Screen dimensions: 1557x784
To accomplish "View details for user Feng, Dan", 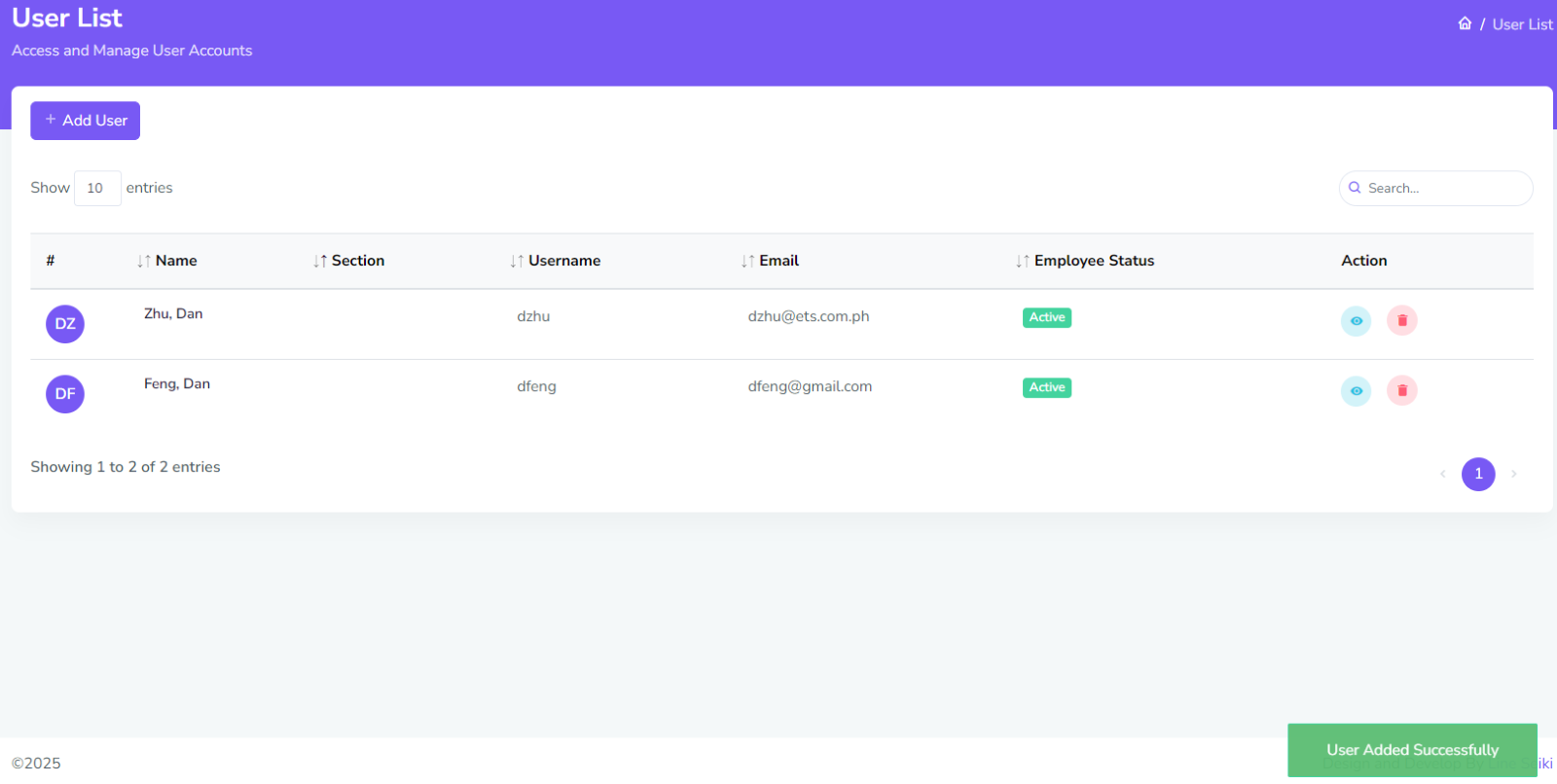I will click(x=1356, y=391).
